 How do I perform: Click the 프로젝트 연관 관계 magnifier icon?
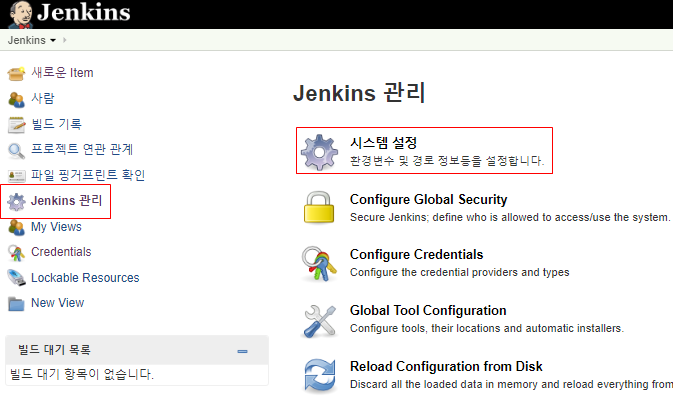click(x=16, y=151)
